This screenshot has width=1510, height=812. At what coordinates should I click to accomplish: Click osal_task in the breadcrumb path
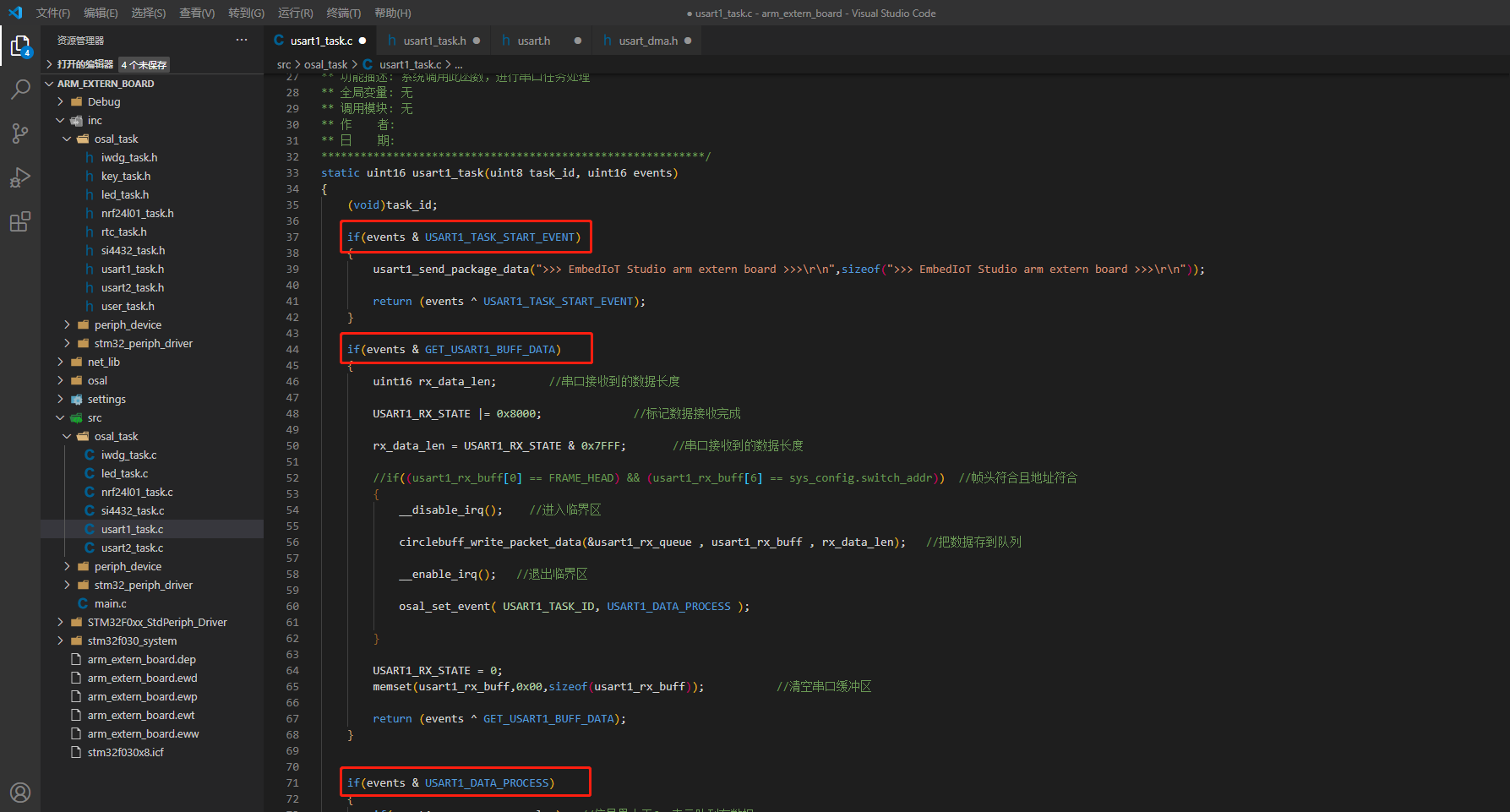(325, 64)
